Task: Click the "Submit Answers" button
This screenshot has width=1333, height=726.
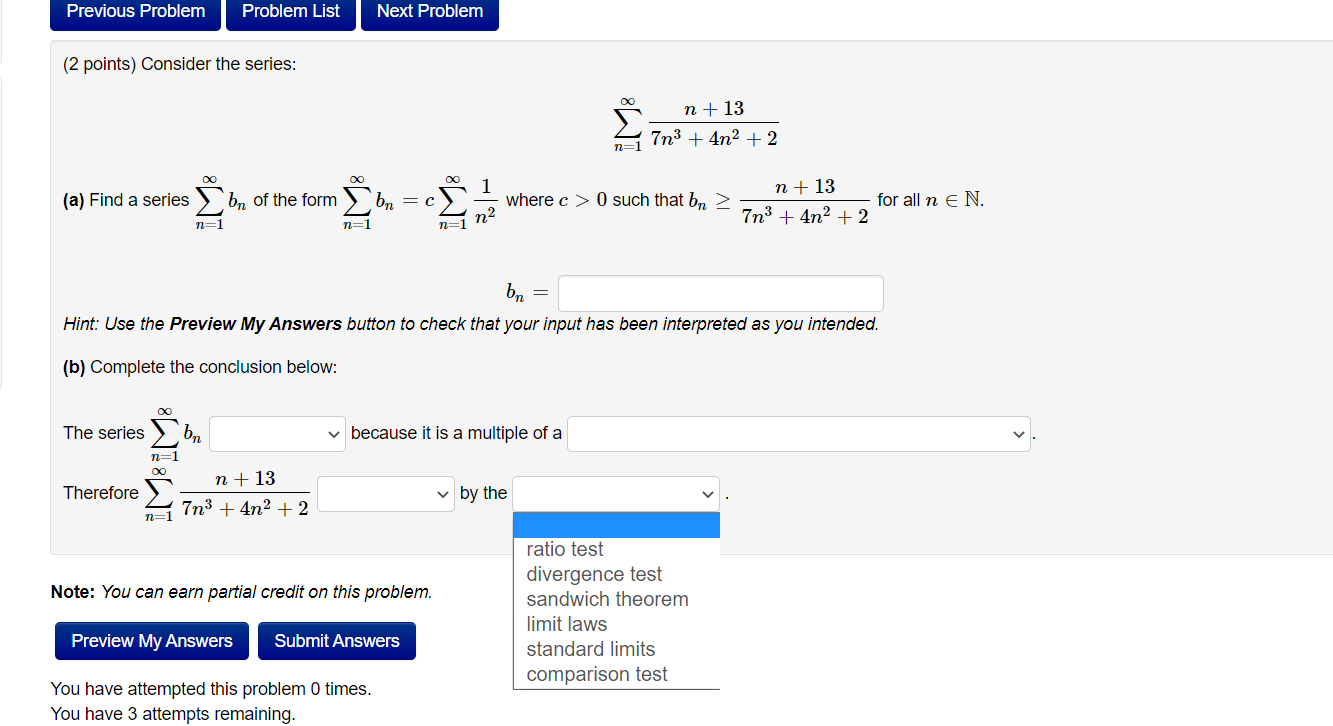Action: [x=336, y=640]
